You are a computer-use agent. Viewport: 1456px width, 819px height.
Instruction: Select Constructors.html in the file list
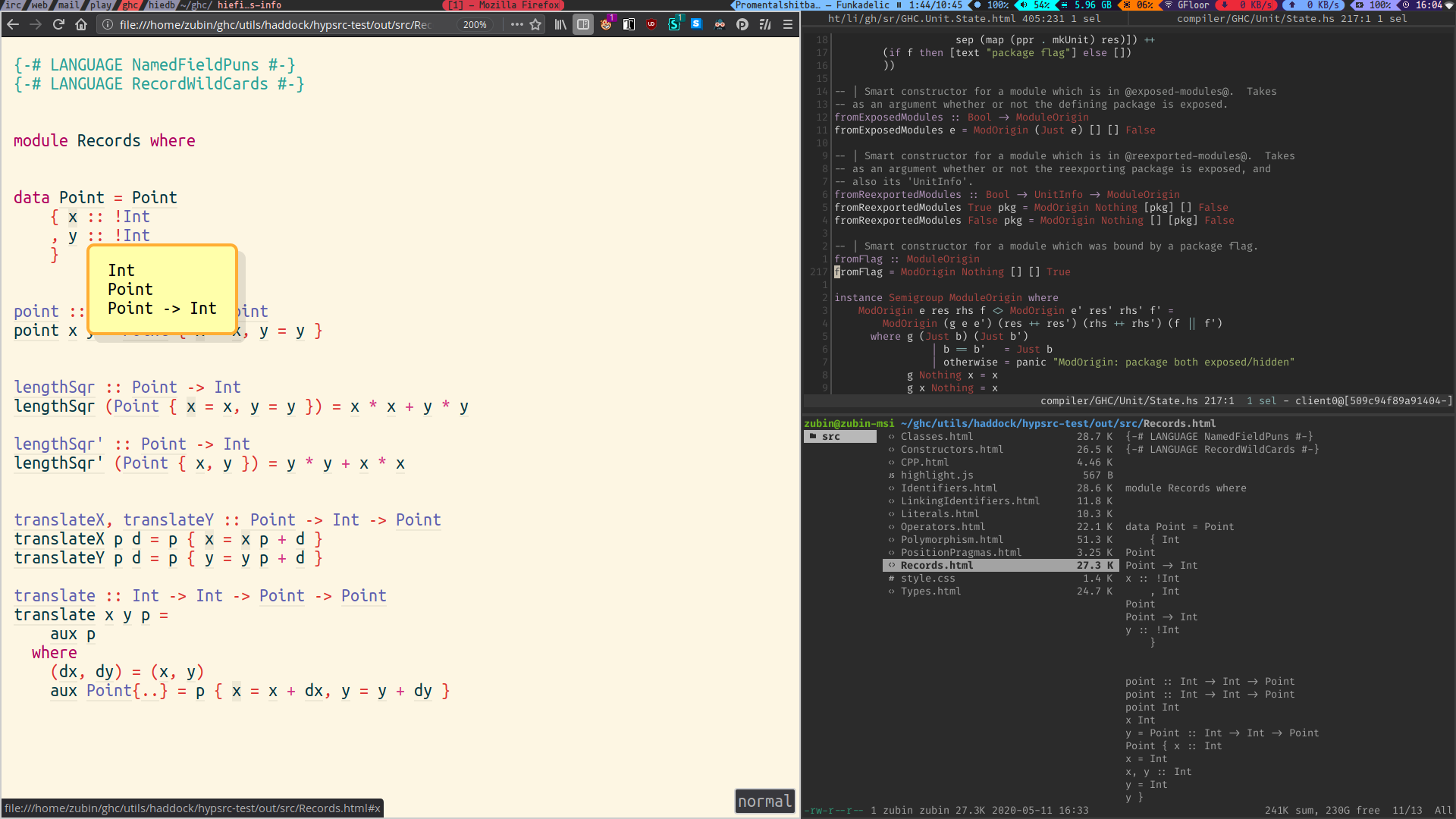click(999, 450)
